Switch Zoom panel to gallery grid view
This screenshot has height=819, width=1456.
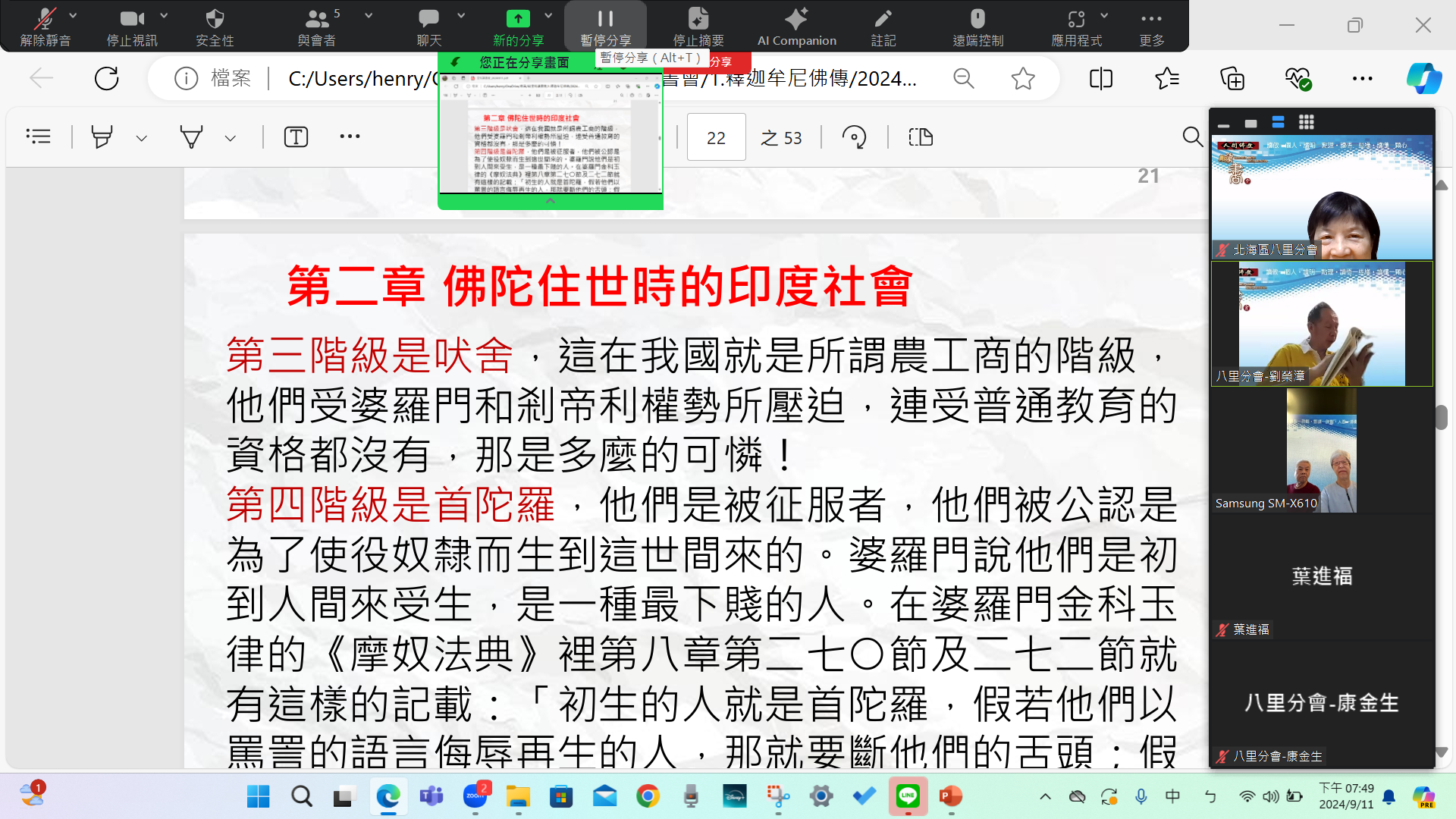tap(1306, 122)
